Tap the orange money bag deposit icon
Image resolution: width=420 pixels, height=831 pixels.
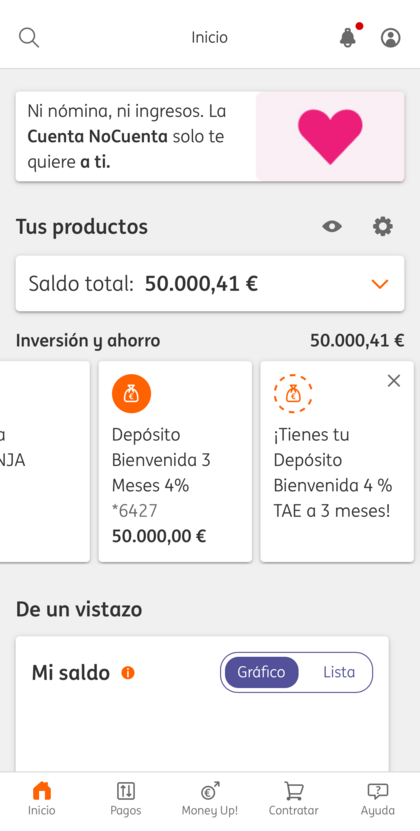point(132,394)
